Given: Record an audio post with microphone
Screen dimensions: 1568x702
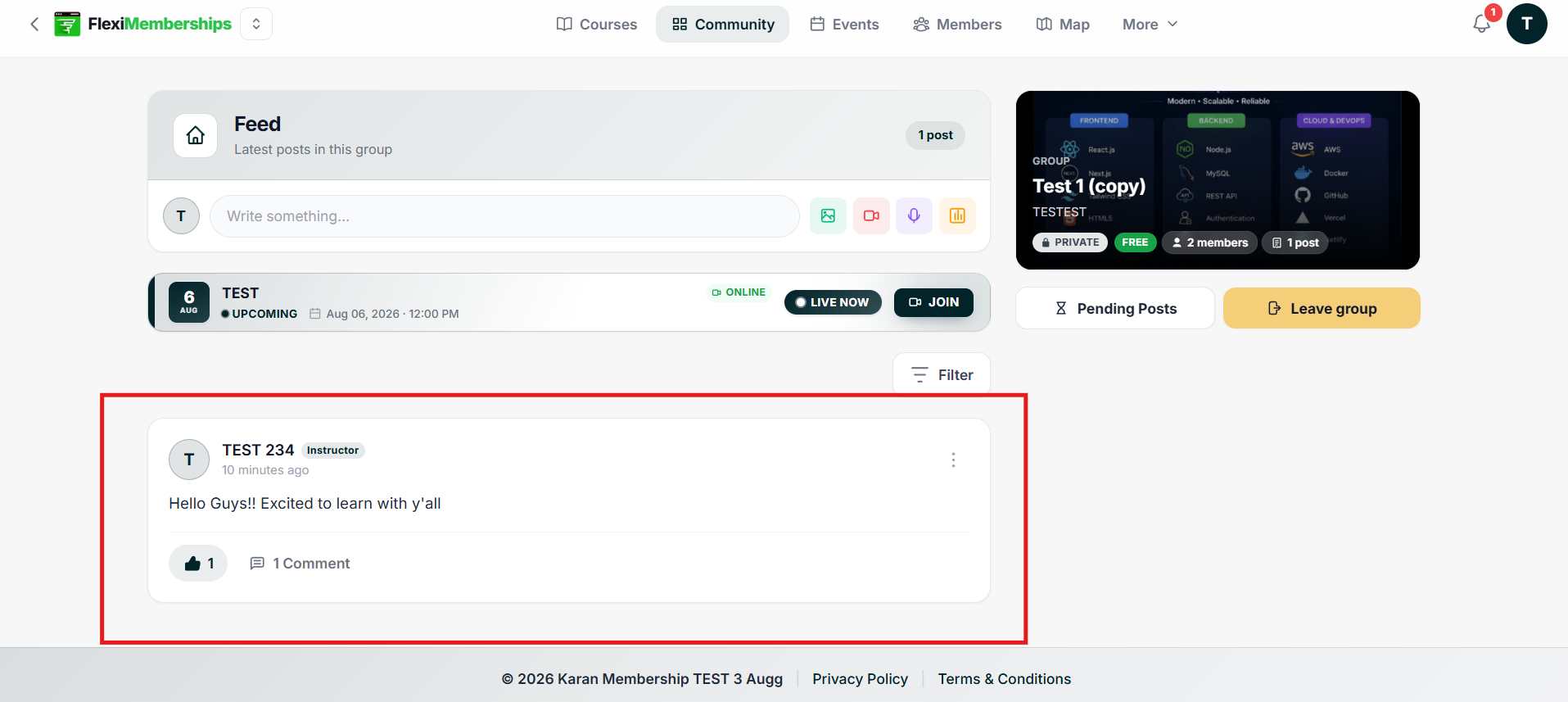Looking at the screenshot, I should (914, 216).
